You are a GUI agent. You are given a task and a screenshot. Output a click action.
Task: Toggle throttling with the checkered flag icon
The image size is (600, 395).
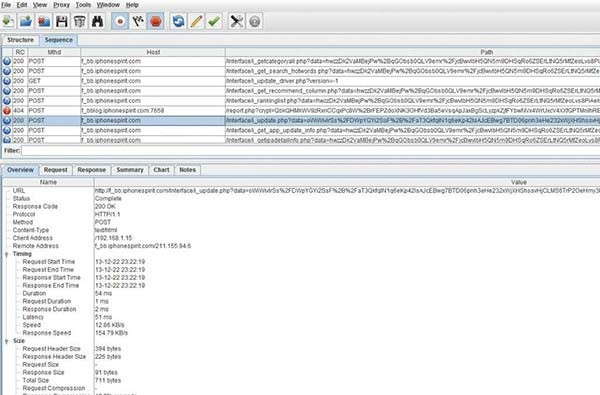pos(138,21)
